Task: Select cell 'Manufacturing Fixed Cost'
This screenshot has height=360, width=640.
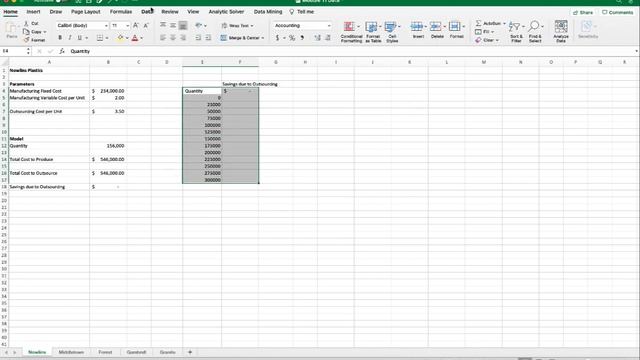Action: click(x=49, y=91)
